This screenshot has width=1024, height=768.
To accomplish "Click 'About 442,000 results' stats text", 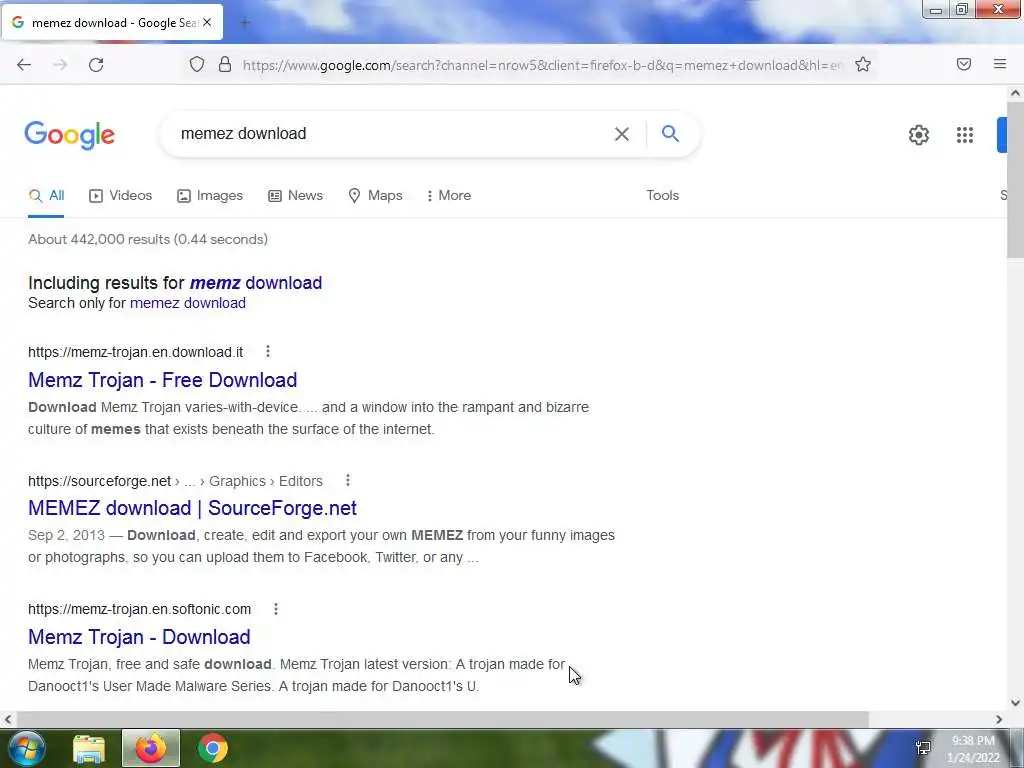I will [x=148, y=239].
